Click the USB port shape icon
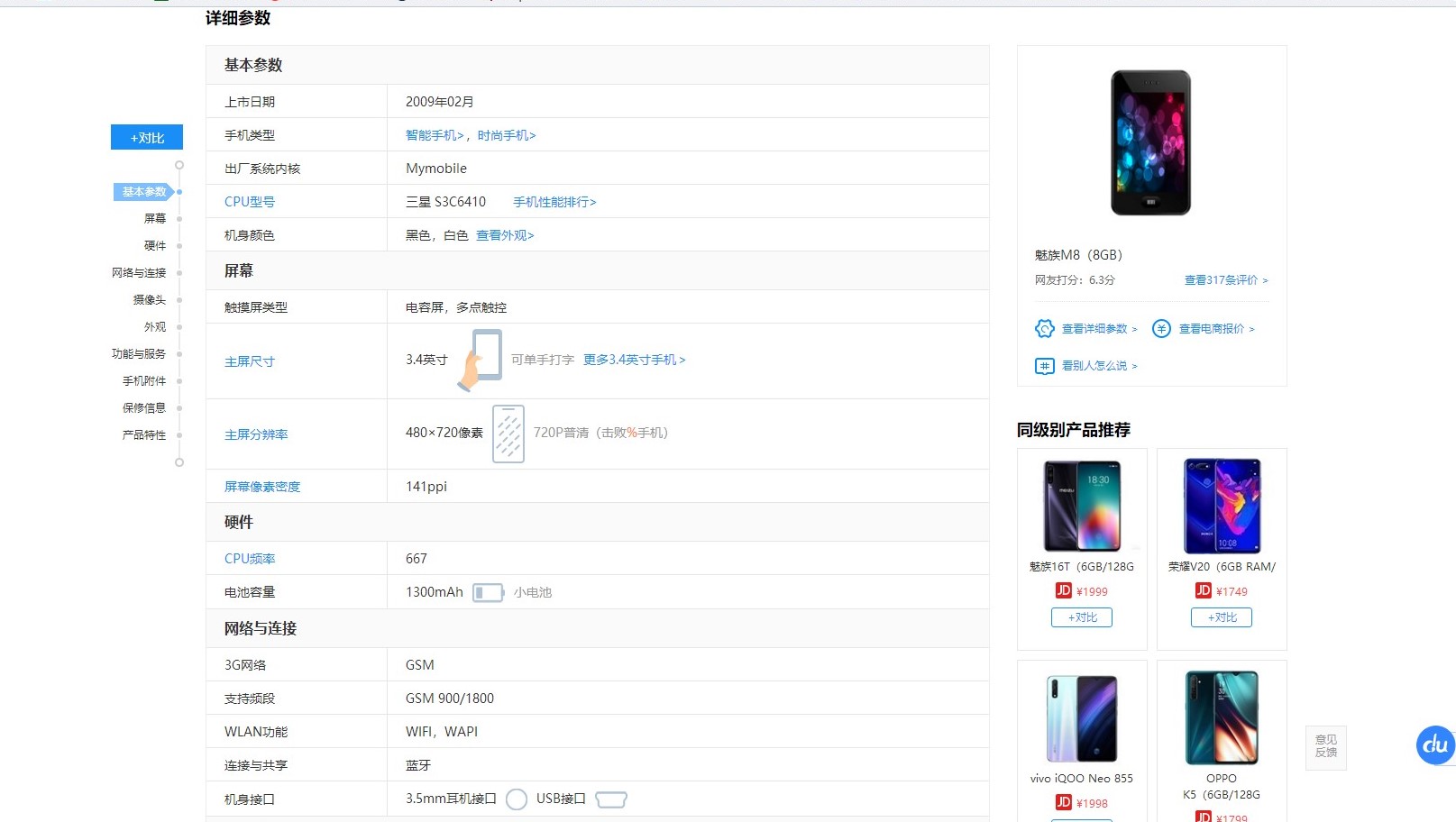Viewport: 1456px width, 822px height. (611, 799)
